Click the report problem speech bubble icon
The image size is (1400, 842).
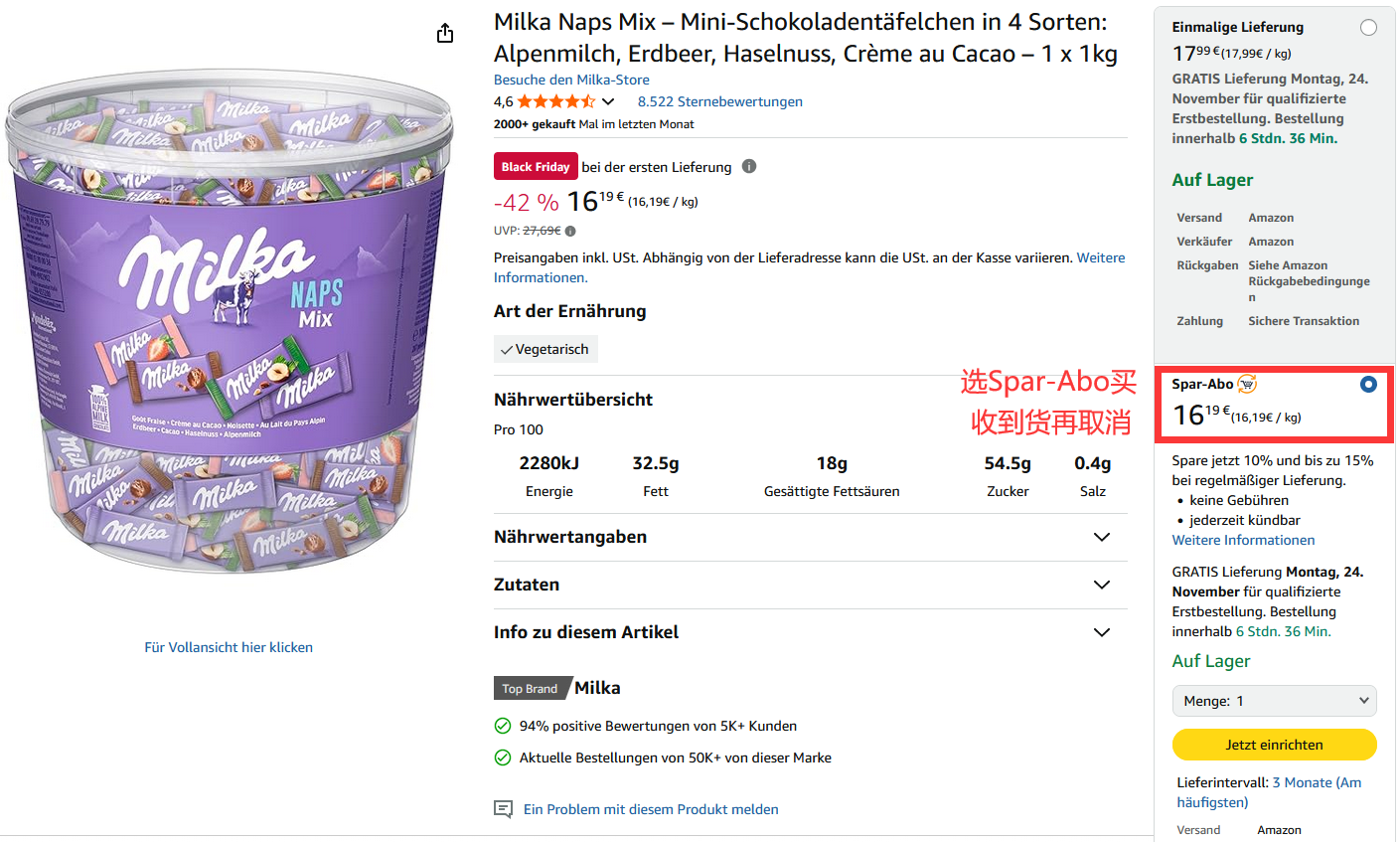504,809
